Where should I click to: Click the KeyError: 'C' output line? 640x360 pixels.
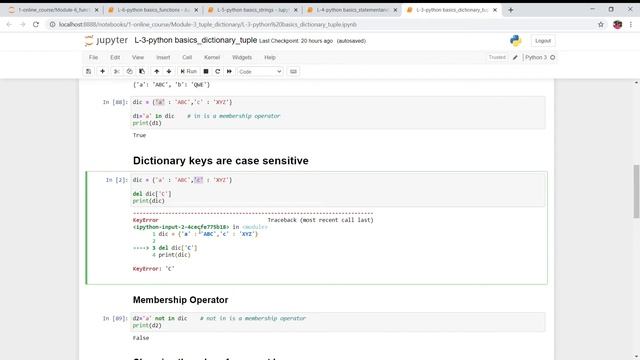(153, 269)
